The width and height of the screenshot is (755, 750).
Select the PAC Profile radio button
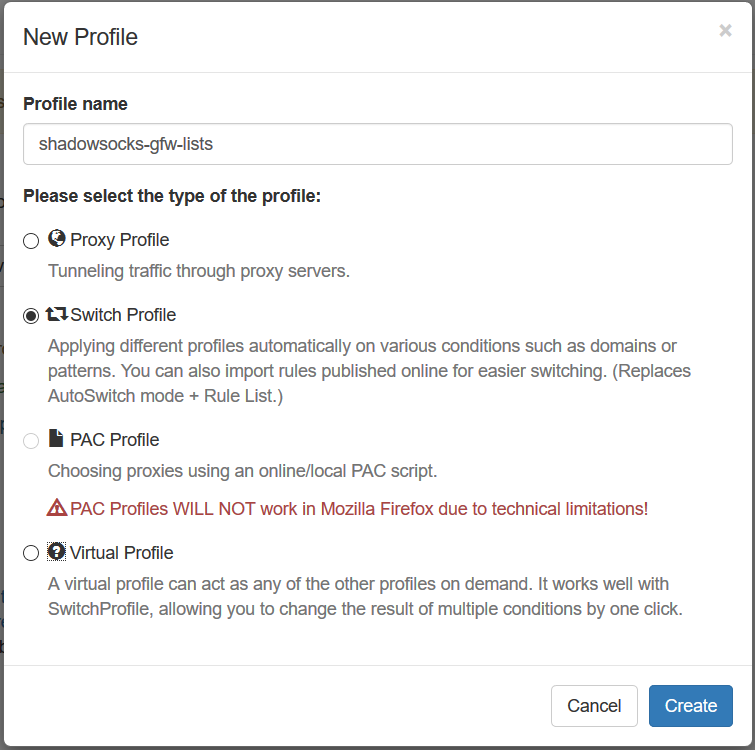pyautogui.click(x=31, y=441)
